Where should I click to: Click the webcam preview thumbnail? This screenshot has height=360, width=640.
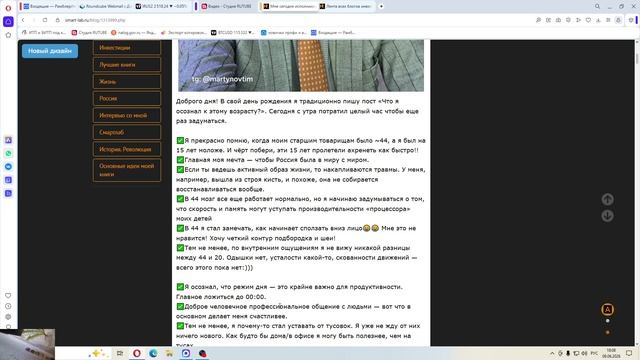tap(27, 344)
